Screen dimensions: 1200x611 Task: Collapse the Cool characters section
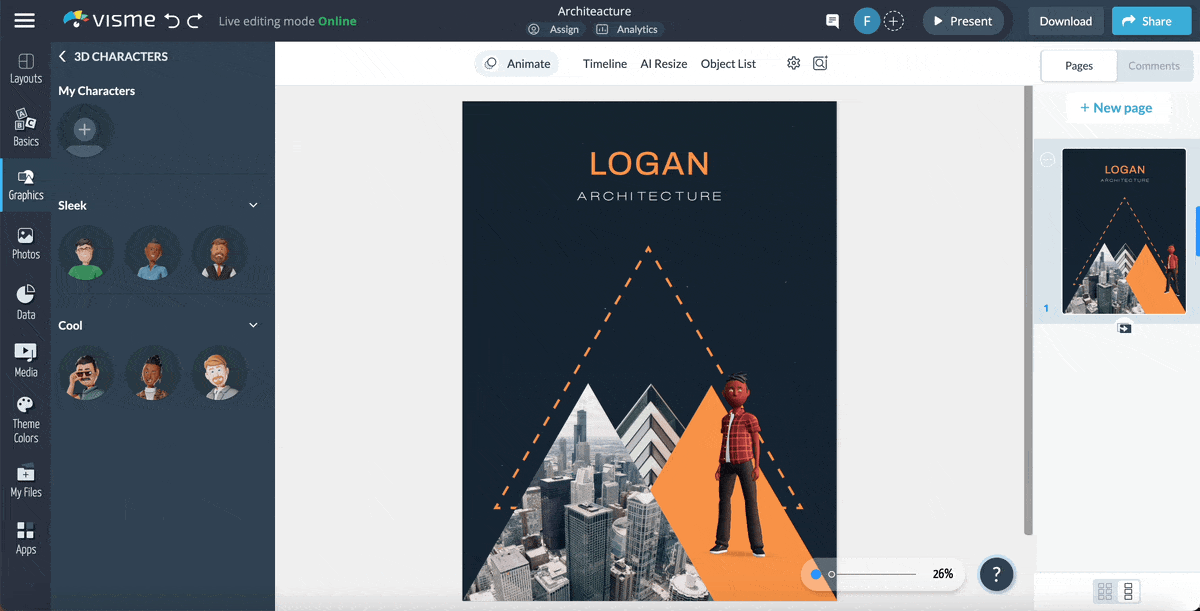click(x=253, y=325)
